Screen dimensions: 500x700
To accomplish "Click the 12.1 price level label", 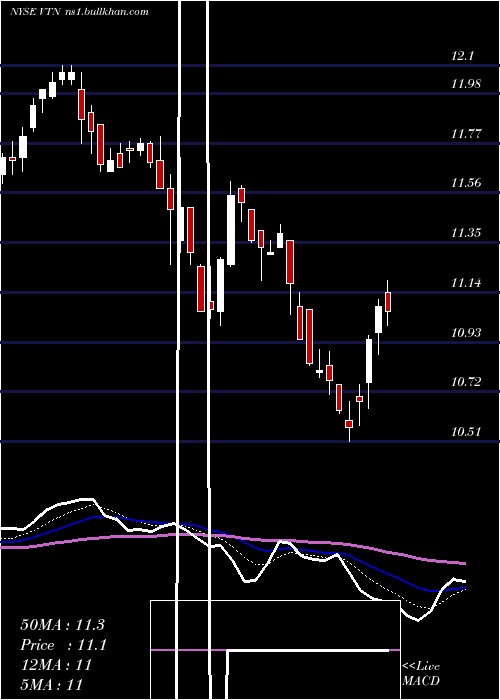I will pos(462,56).
